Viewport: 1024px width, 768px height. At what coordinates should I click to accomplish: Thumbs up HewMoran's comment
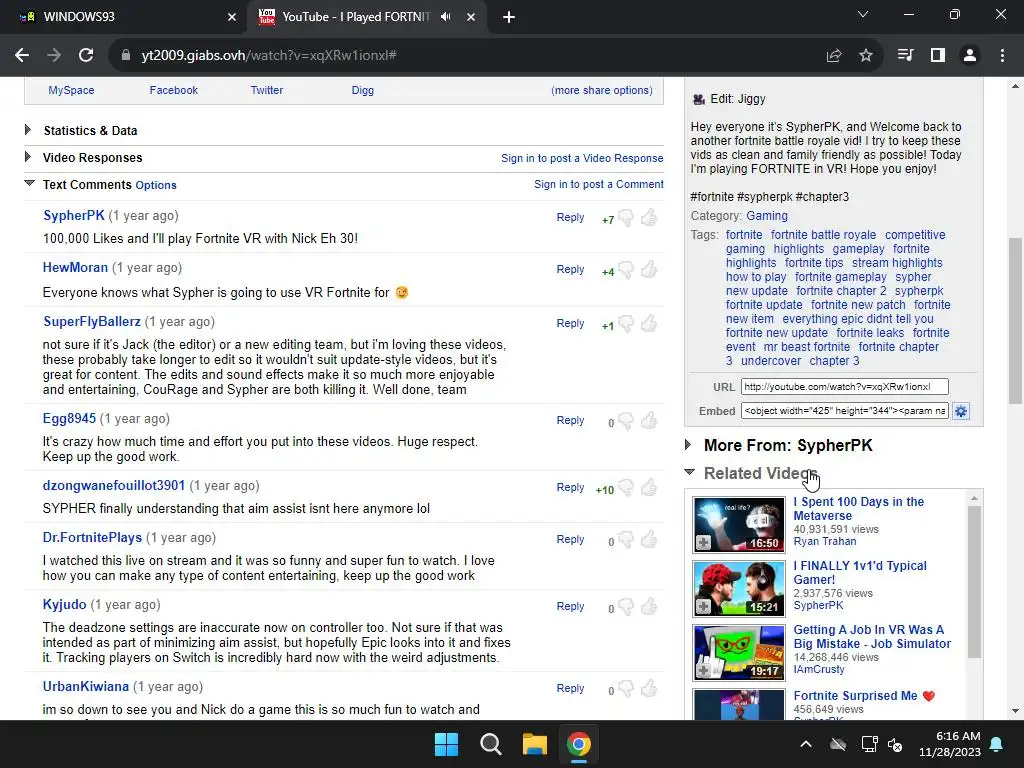[x=648, y=269]
